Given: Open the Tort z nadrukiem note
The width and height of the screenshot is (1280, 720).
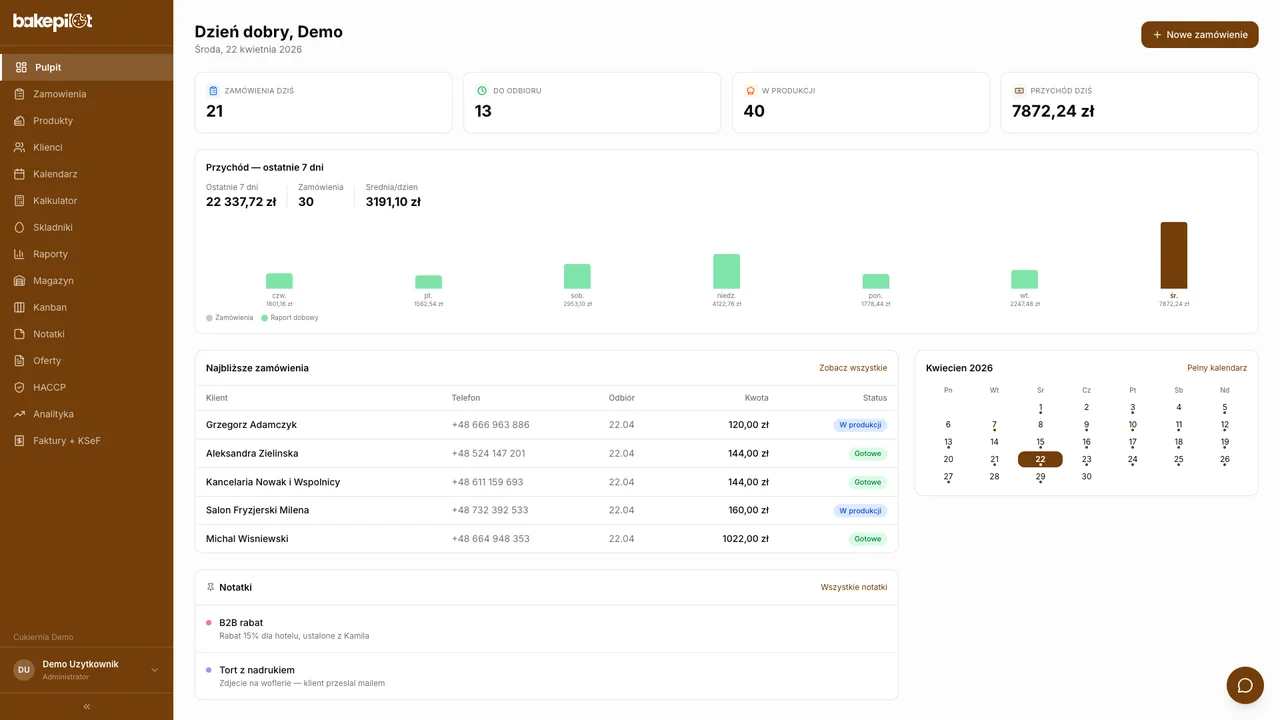Looking at the screenshot, I should pyautogui.click(x=546, y=676).
